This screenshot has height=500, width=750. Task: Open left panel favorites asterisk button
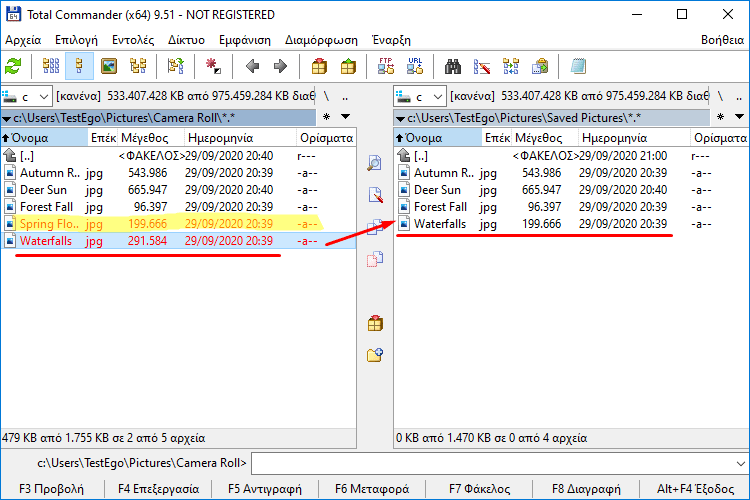pyautogui.click(x=327, y=116)
